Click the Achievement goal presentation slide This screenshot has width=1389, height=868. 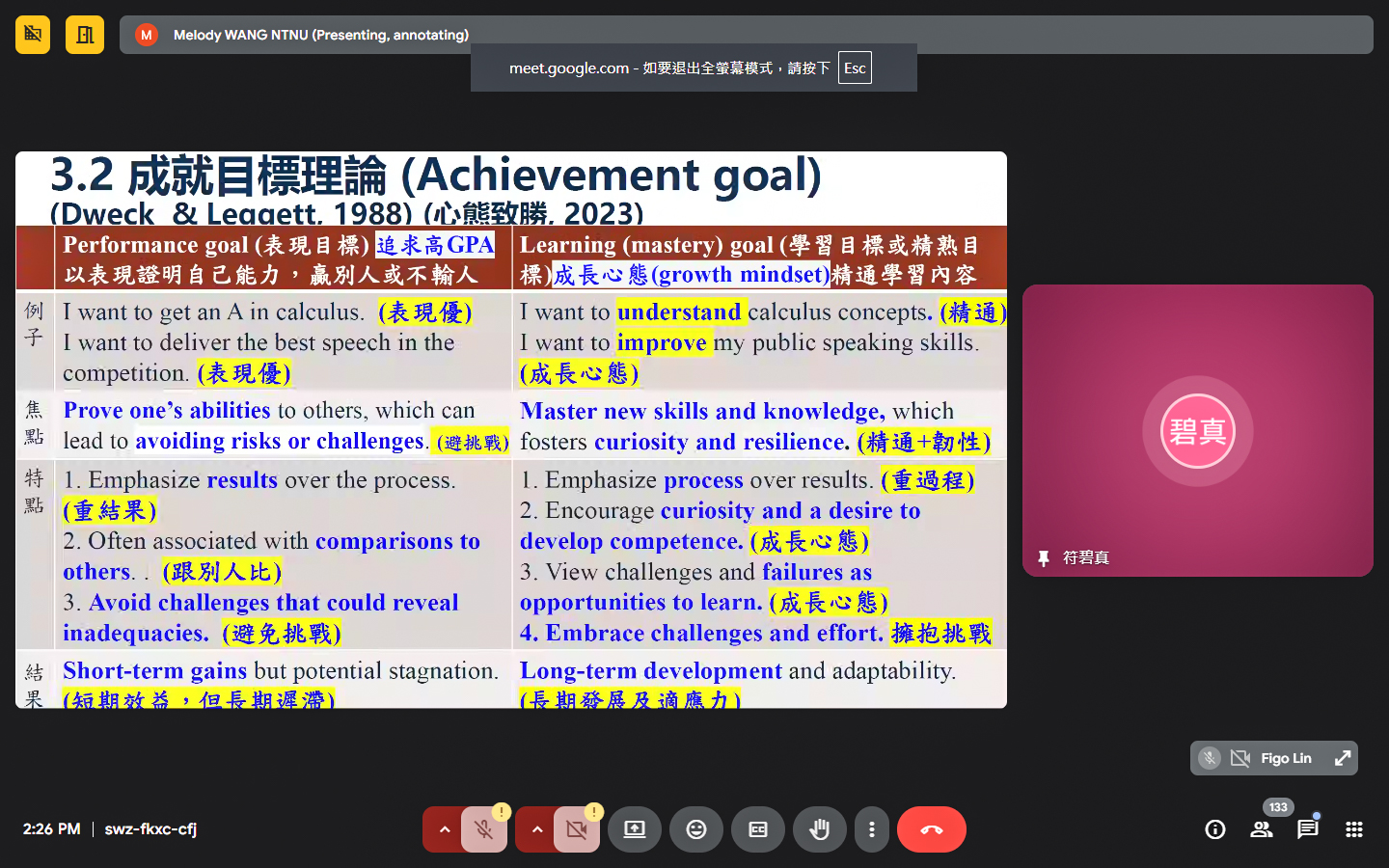[x=511, y=430]
